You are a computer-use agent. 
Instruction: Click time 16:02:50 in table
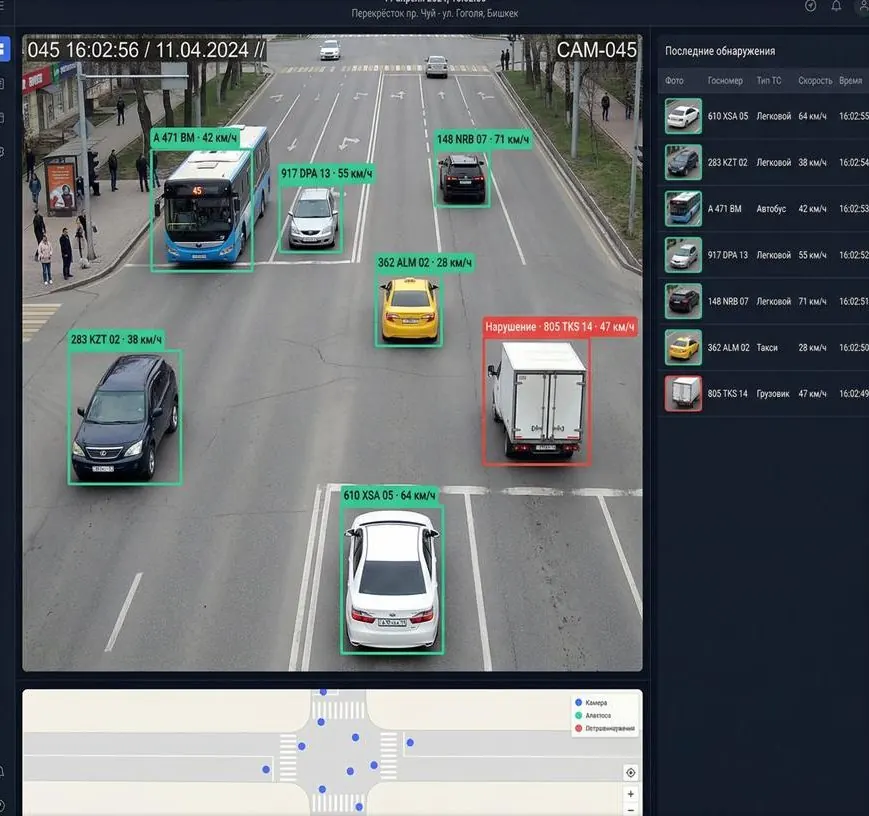pyautogui.click(x=853, y=348)
